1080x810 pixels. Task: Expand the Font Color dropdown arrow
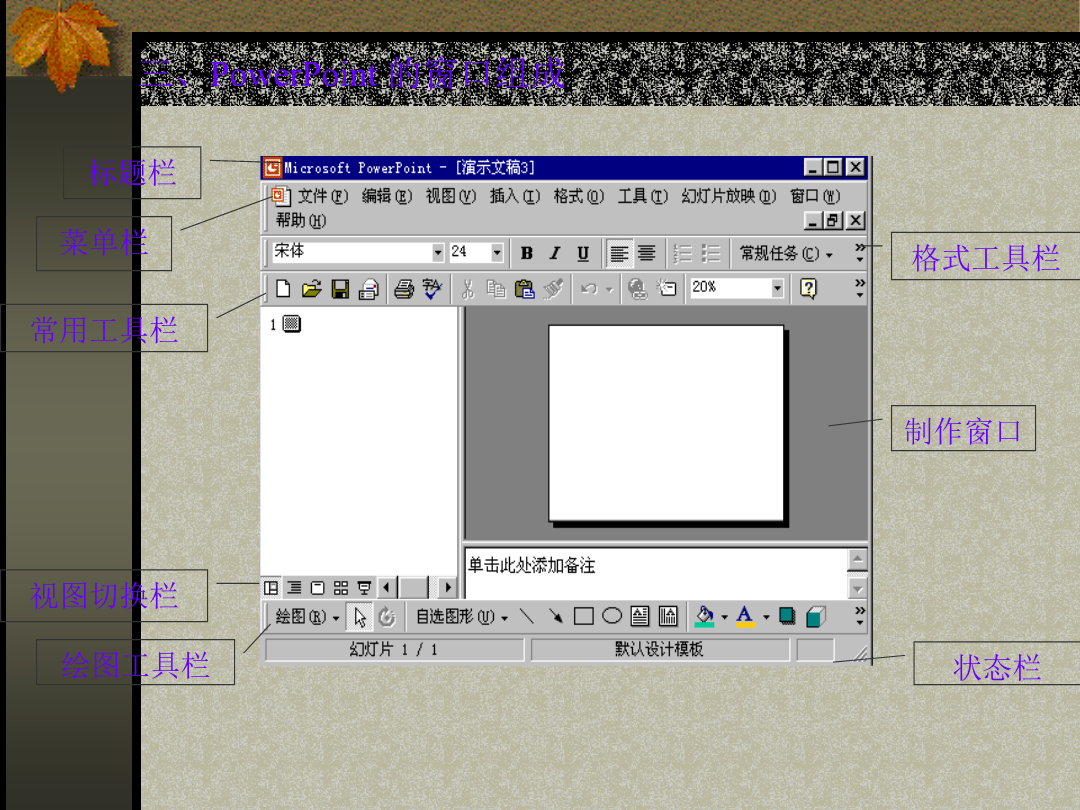[766, 616]
